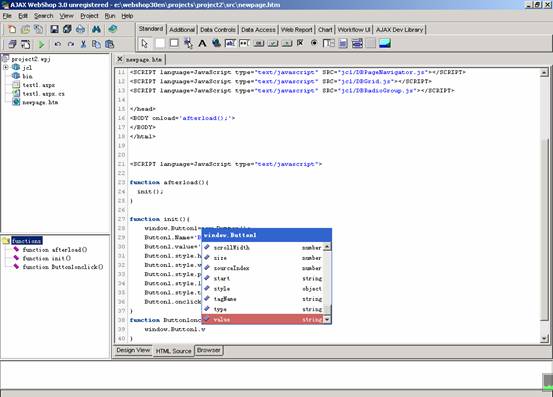The width and height of the screenshot is (553, 397).
Task: Pick the Label 'A' component icon
Action: (202, 43)
